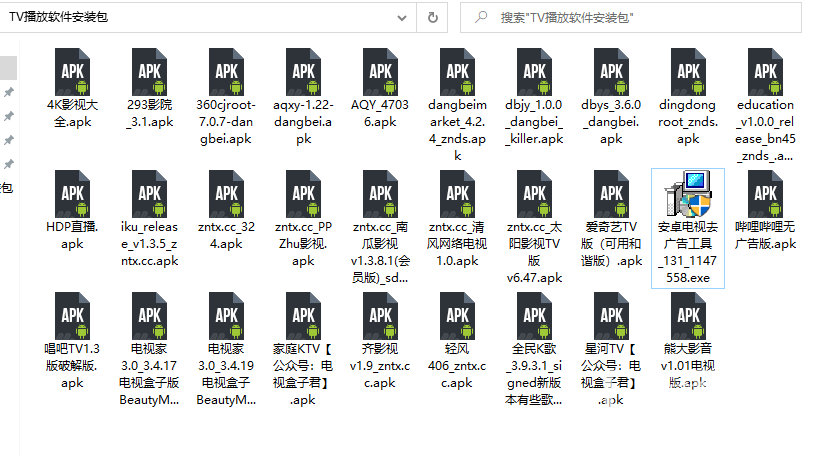Select education_v1.0.0_release apk icon

pyautogui.click(x=765, y=72)
